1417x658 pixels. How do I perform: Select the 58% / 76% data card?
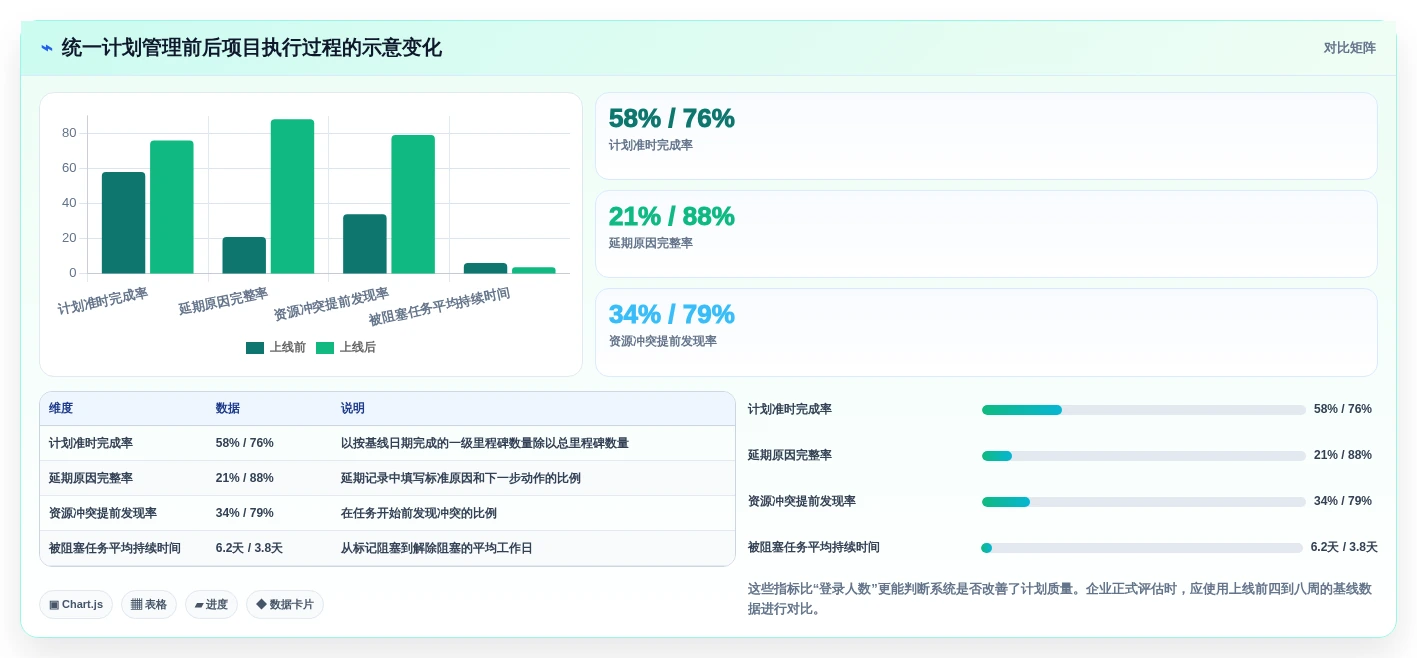[986, 136]
